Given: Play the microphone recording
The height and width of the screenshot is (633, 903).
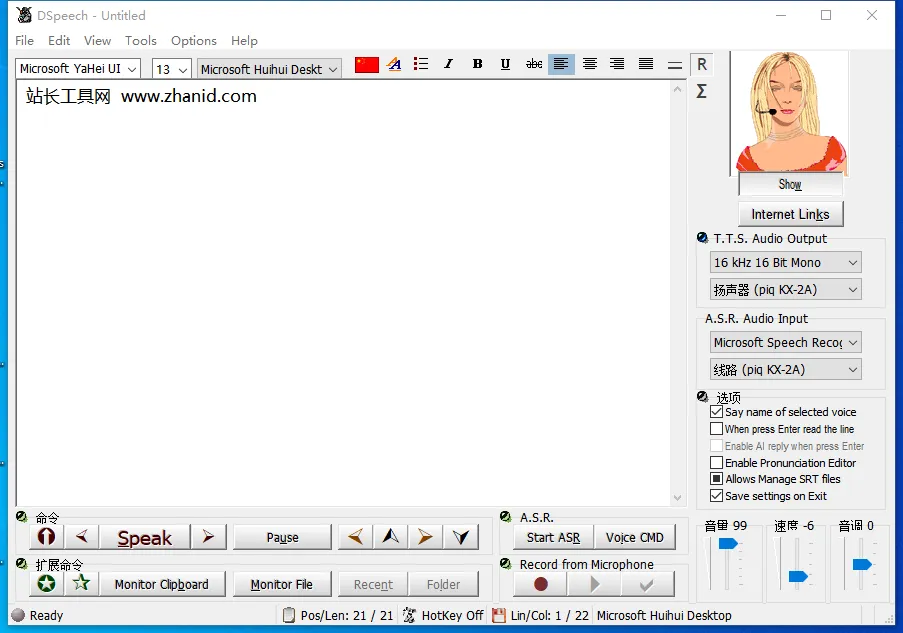Looking at the screenshot, I should pyautogui.click(x=594, y=584).
